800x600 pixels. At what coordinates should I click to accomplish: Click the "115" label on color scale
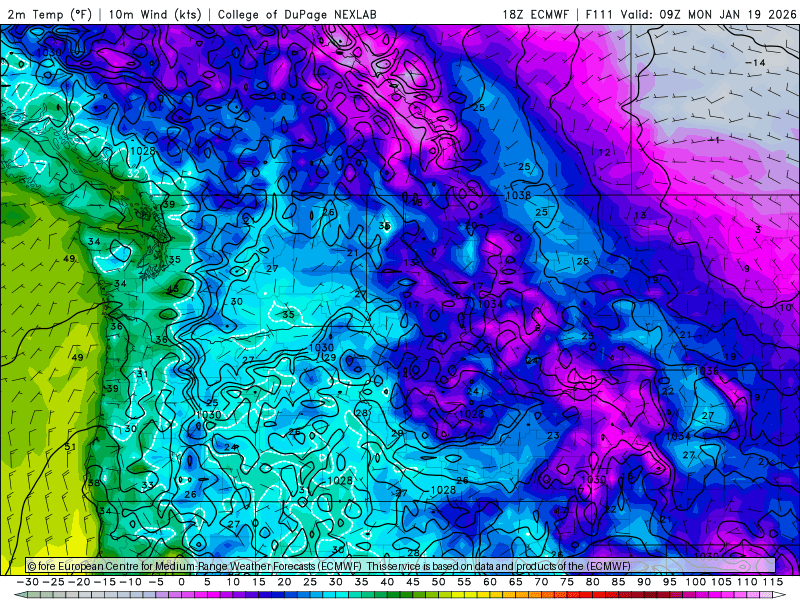(x=773, y=582)
